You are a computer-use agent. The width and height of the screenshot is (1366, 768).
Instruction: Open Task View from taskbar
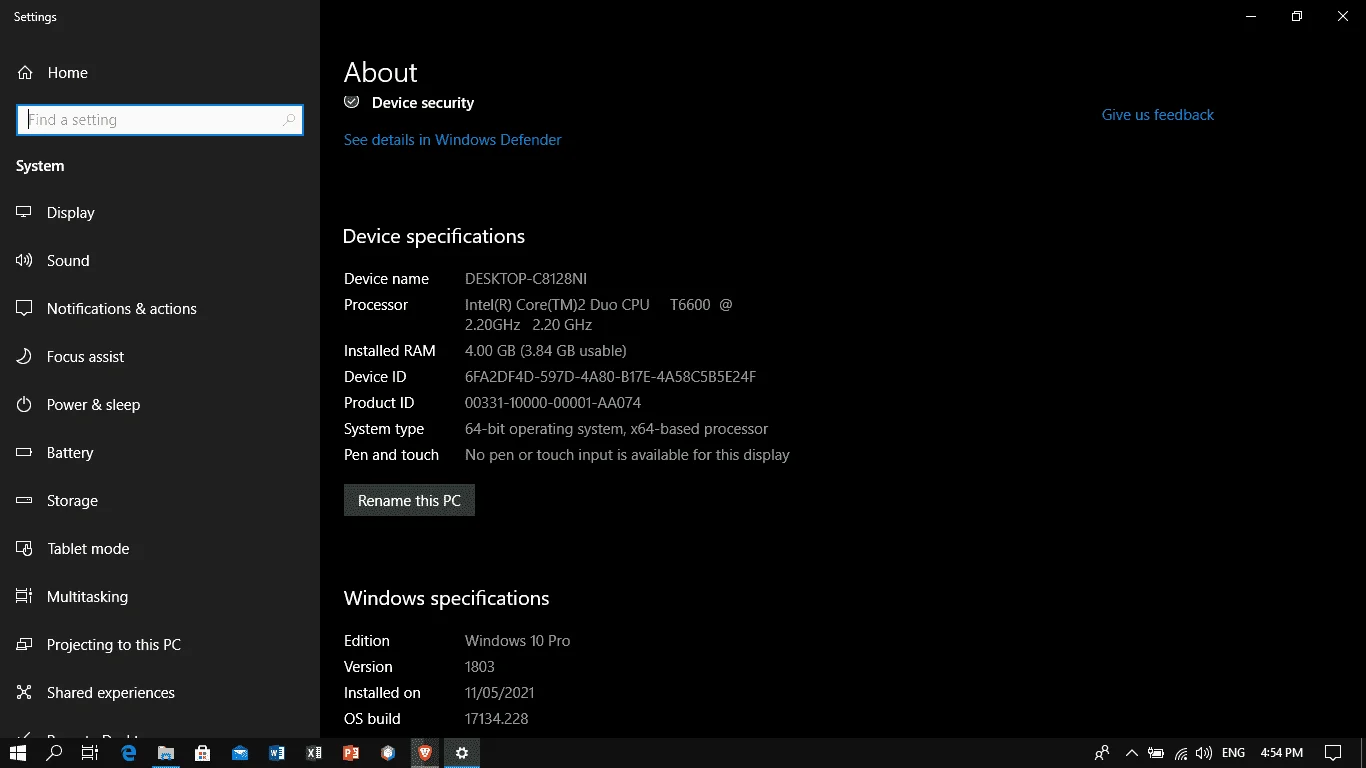[x=90, y=753]
